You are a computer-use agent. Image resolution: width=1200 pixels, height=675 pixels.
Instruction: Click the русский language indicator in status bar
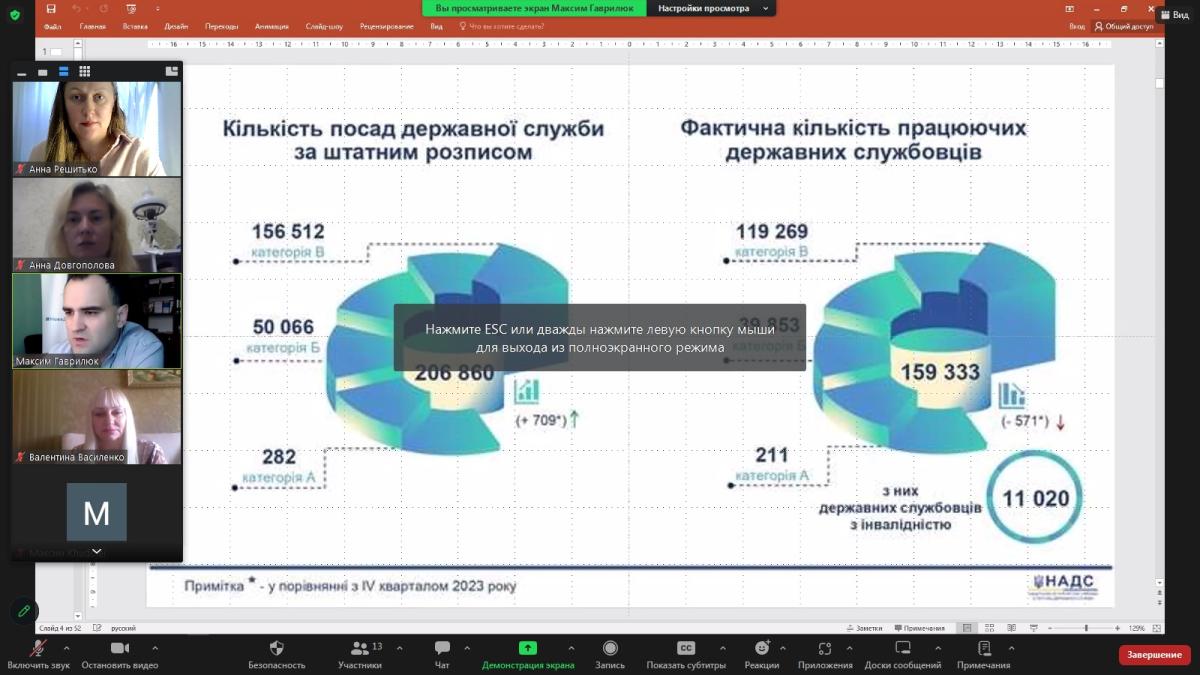click(x=123, y=628)
